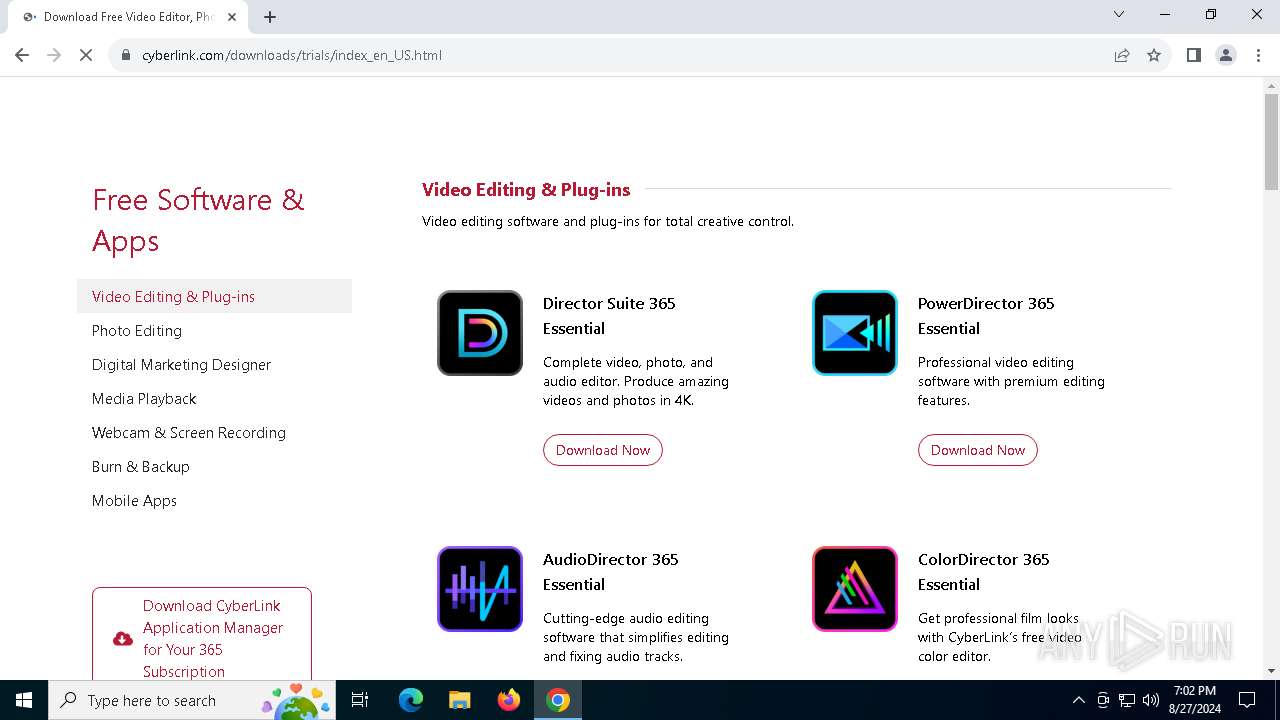Bookmark this page with the star icon

coord(1154,55)
